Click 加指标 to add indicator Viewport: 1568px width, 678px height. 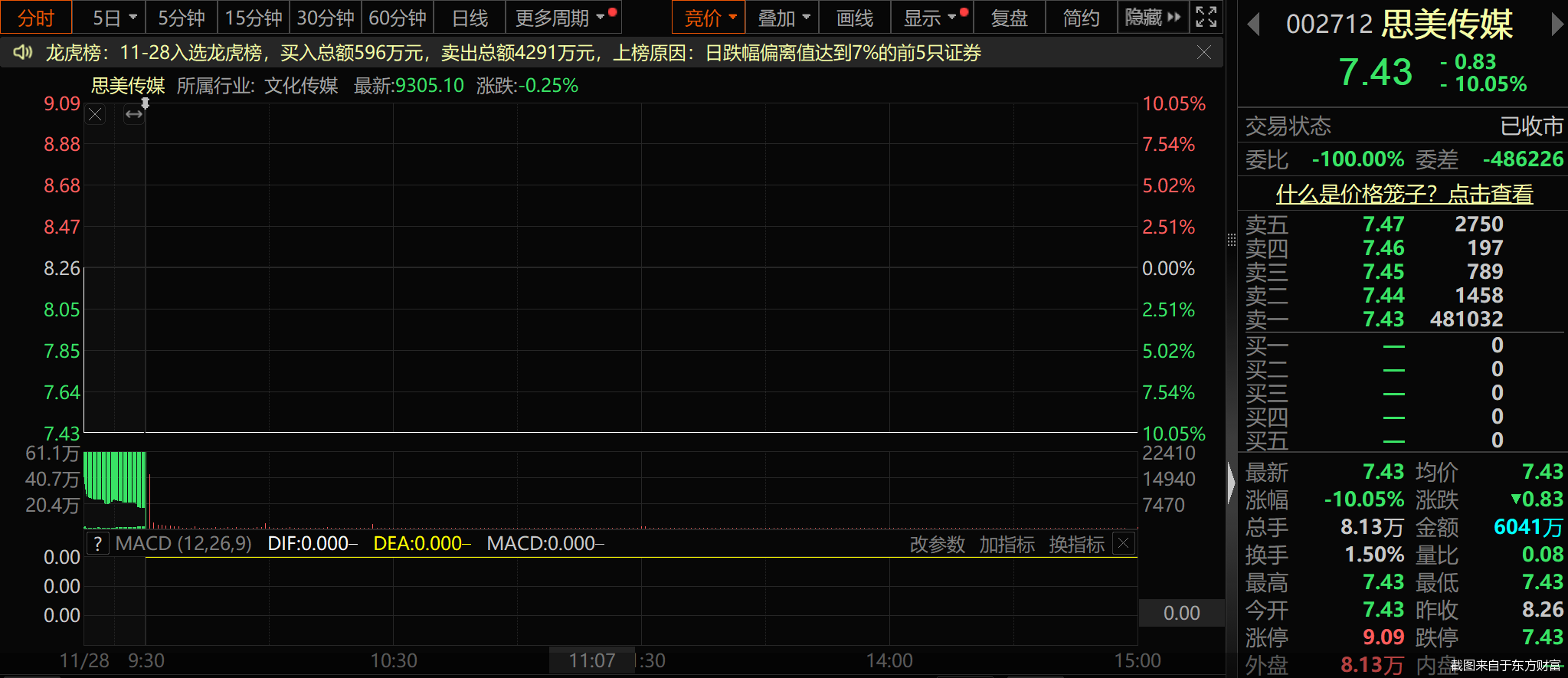click(x=1007, y=544)
